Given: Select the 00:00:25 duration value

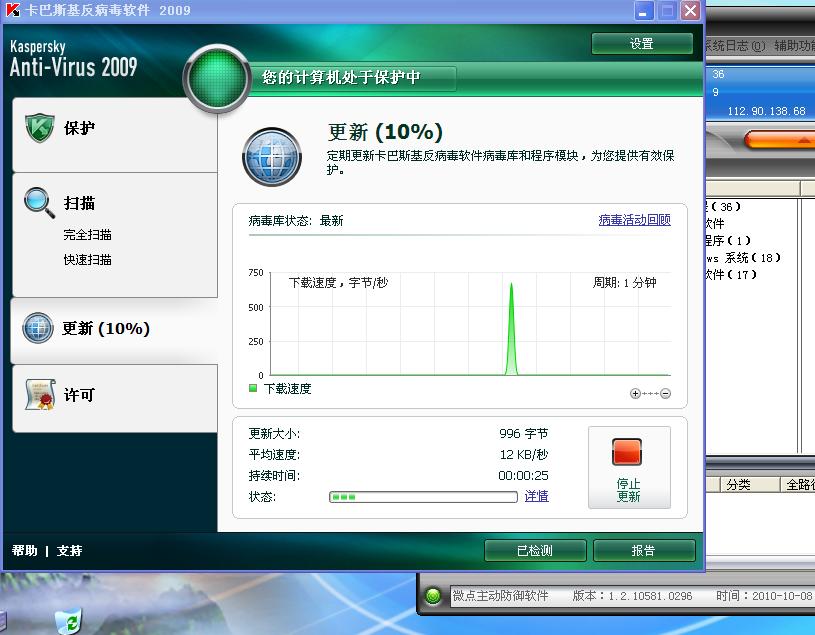Looking at the screenshot, I should [523, 475].
